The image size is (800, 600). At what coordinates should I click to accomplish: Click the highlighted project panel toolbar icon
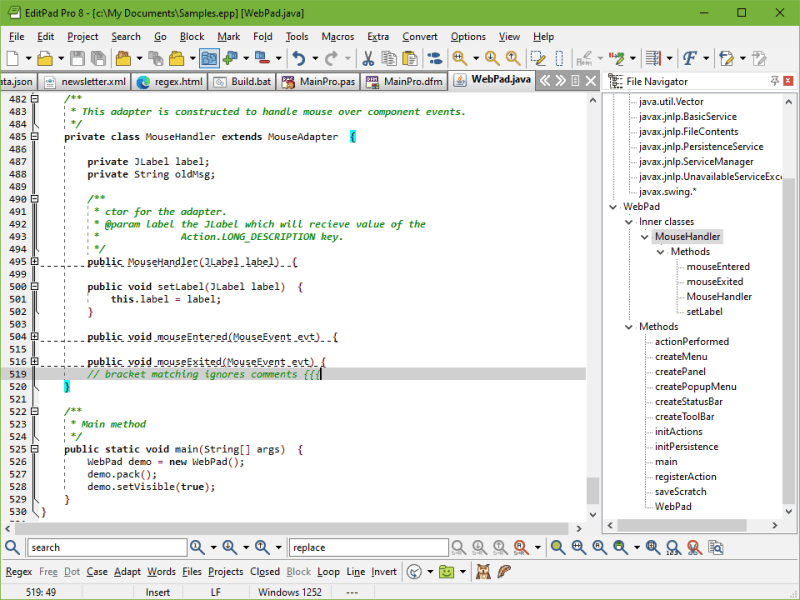point(209,58)
